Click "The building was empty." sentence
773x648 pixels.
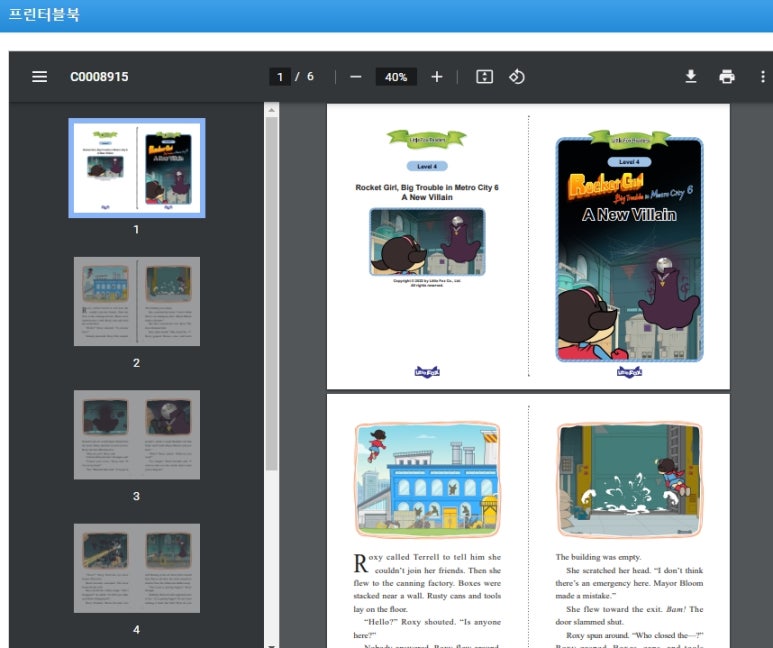pos(598,557)
